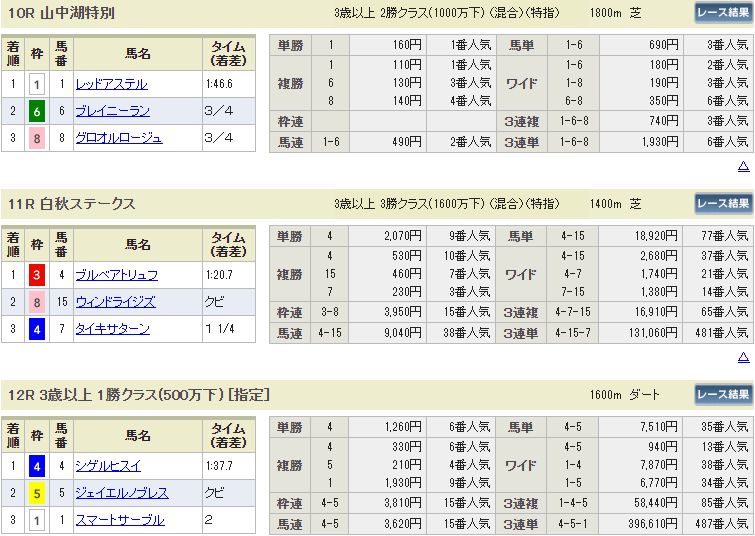This screenshot has width=755, height=536.
Task: Select 12R 複勝 payout 1,930円
Action: click(x=403, y=483)
